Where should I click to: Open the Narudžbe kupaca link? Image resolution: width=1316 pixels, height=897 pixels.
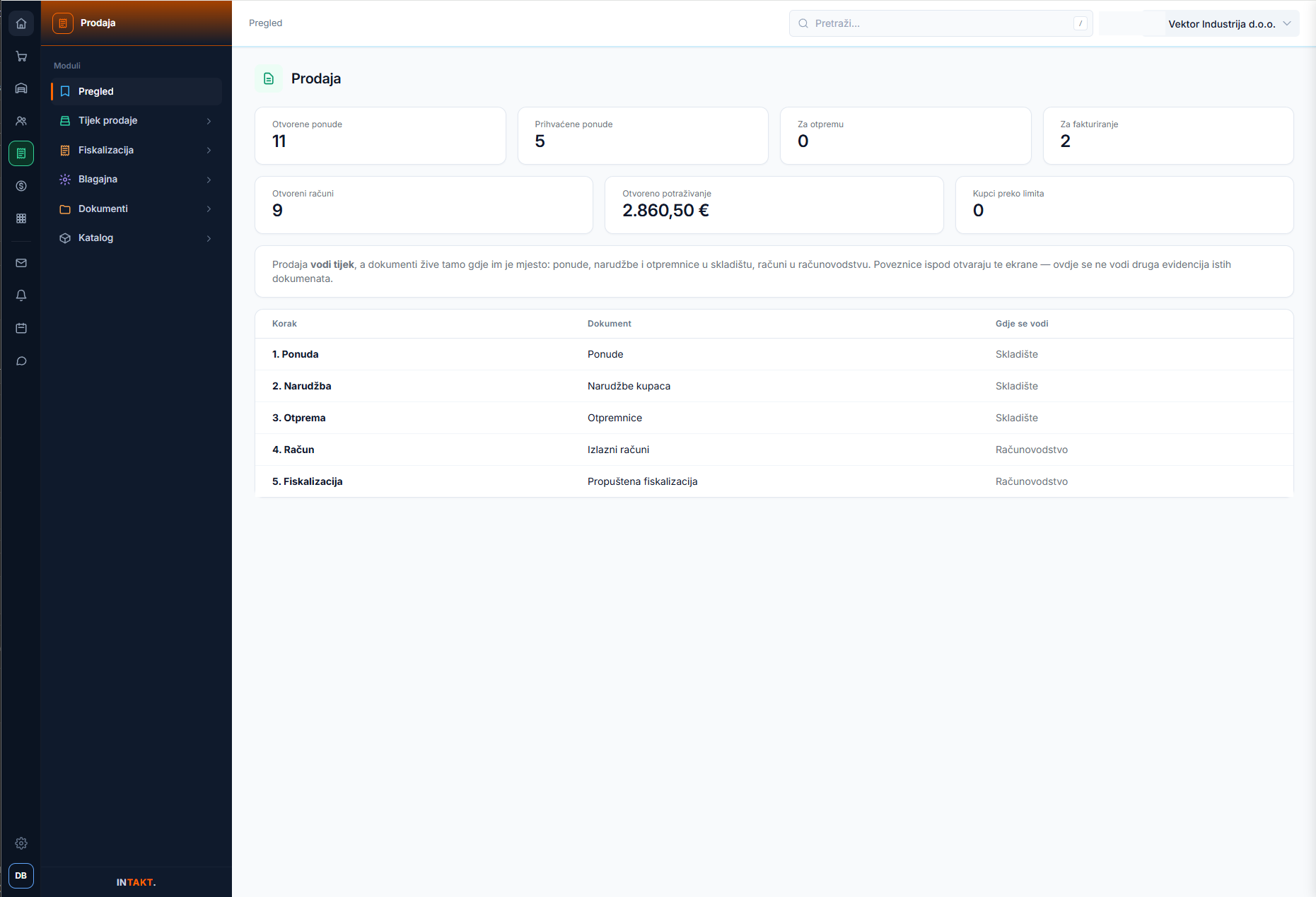629,386
